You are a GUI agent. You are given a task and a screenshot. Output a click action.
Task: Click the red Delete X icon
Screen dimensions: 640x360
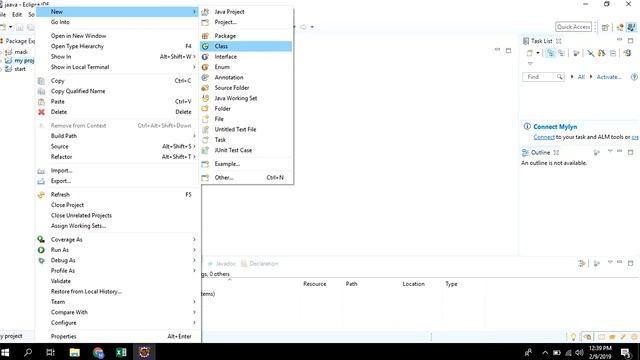click(x=41, y=112)
